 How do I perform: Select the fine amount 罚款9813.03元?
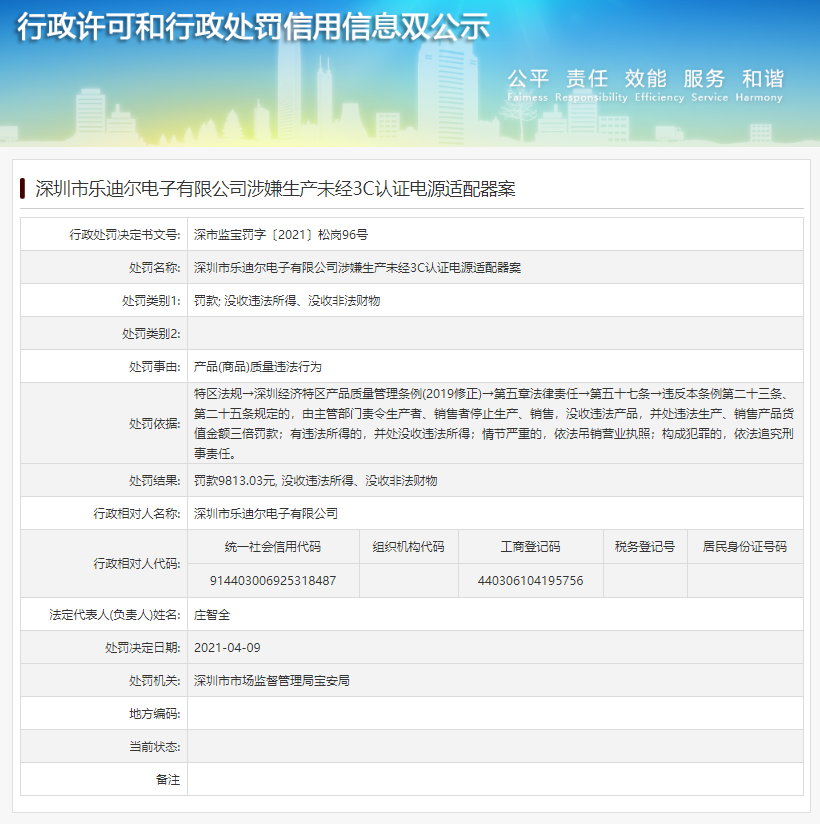point(234,481)
